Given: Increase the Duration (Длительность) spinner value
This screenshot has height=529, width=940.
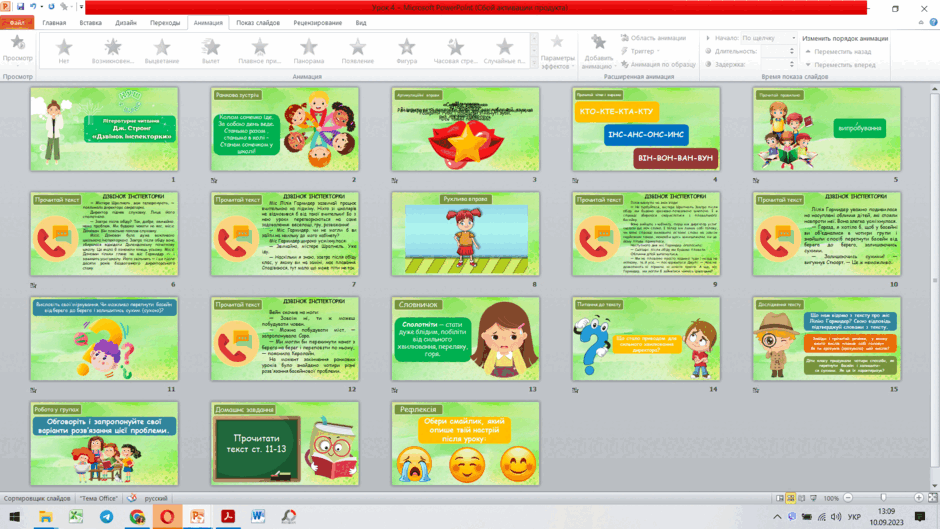Looking at the screenshot, I should pyautogui.click(x=792, y=49).
